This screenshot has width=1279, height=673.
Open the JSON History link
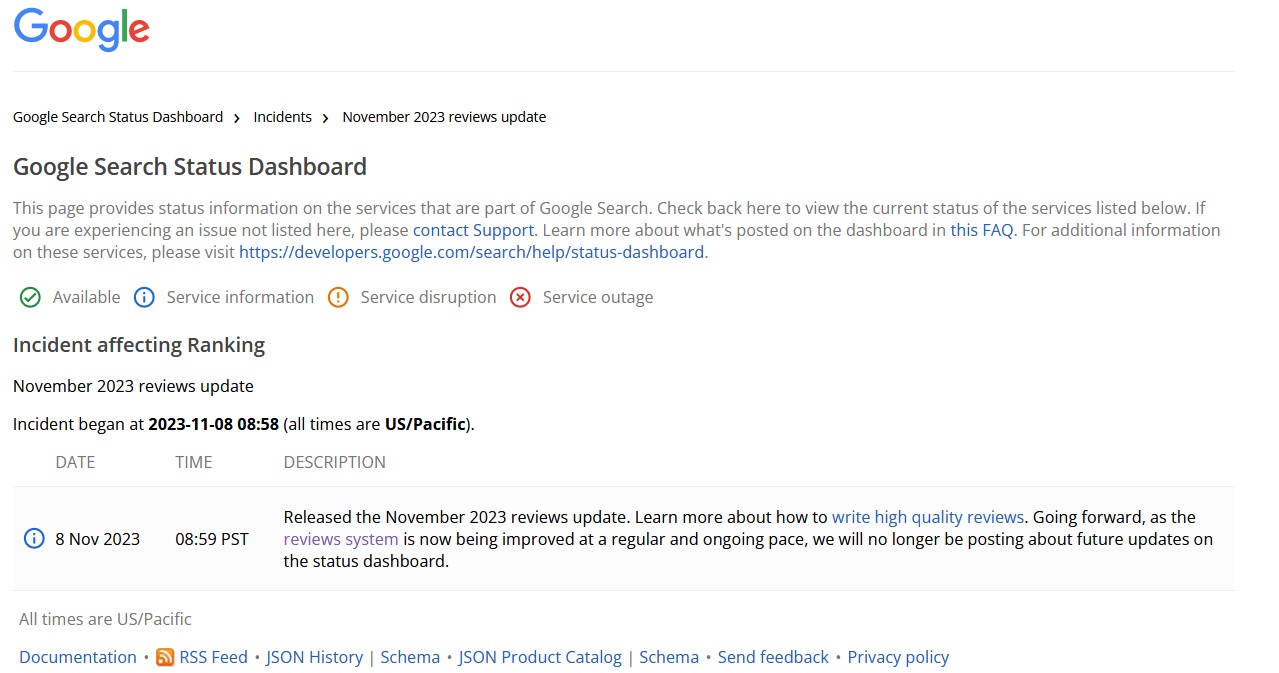(x=314, y=657)
